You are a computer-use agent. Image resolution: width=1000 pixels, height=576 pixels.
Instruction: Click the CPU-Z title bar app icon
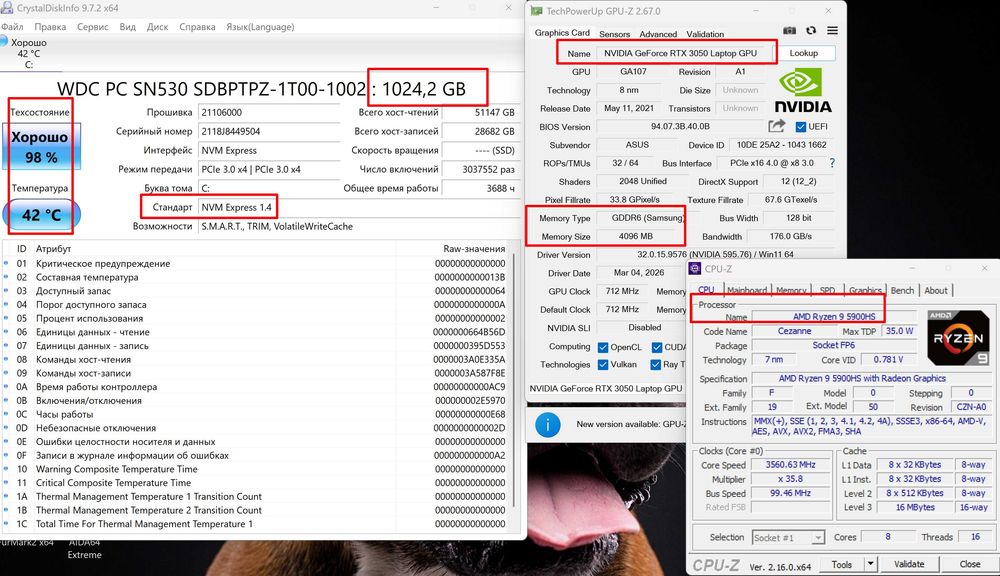click(695, 269)
